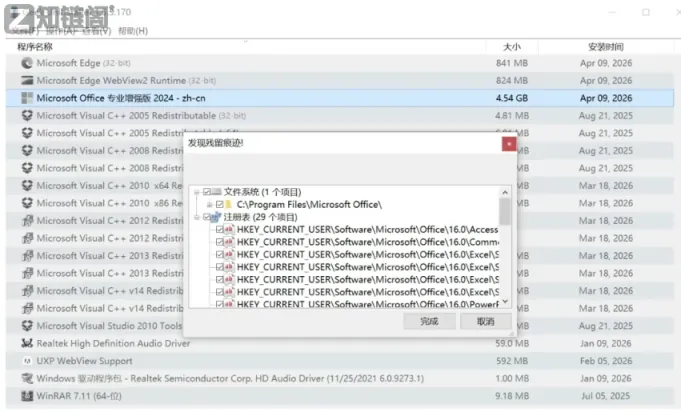
Task: Toggle the 注册表 (29 个项目) checkbox
Action: [207, 217]
